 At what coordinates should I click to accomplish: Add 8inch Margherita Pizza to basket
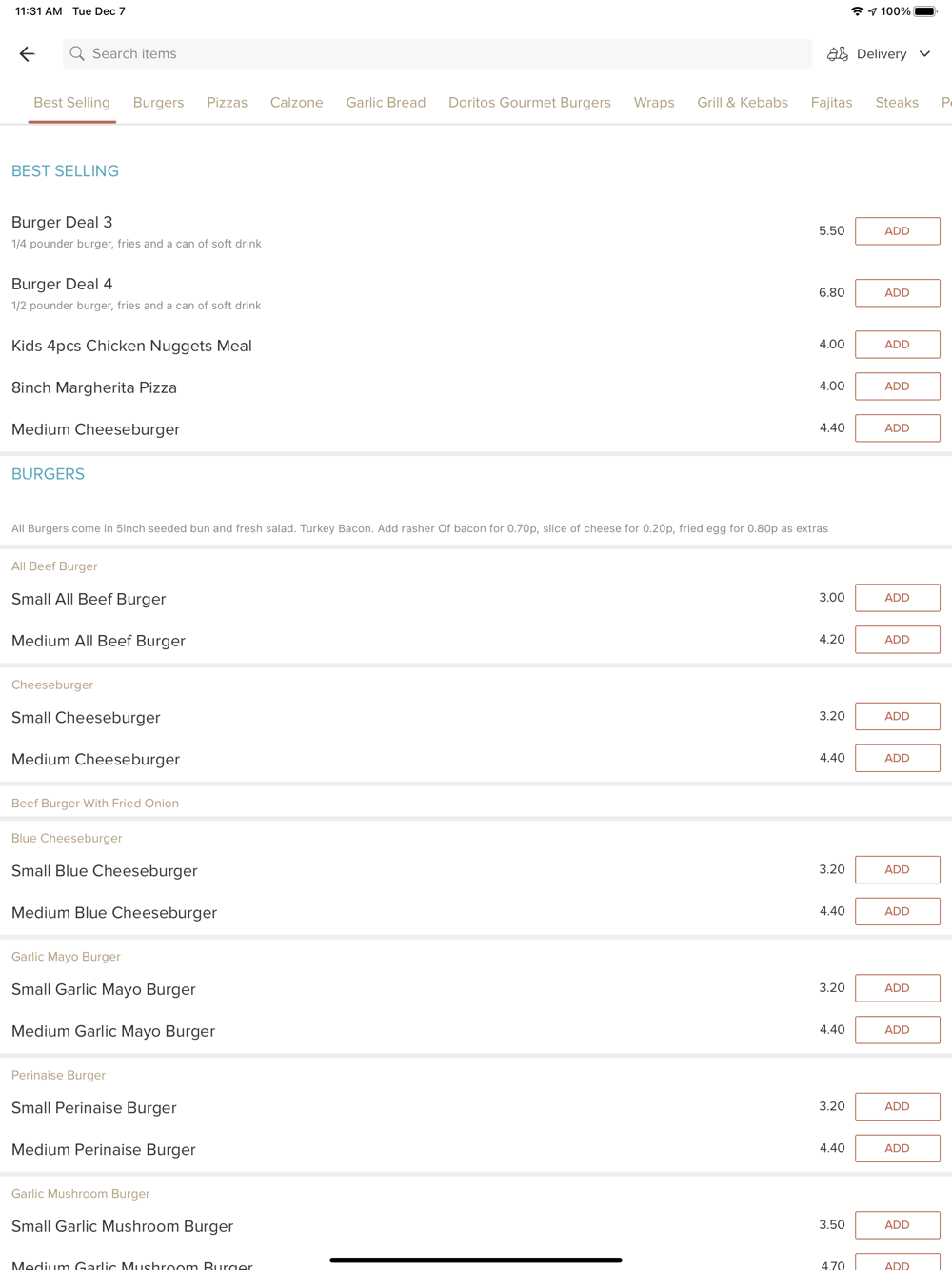coord(897,387)
